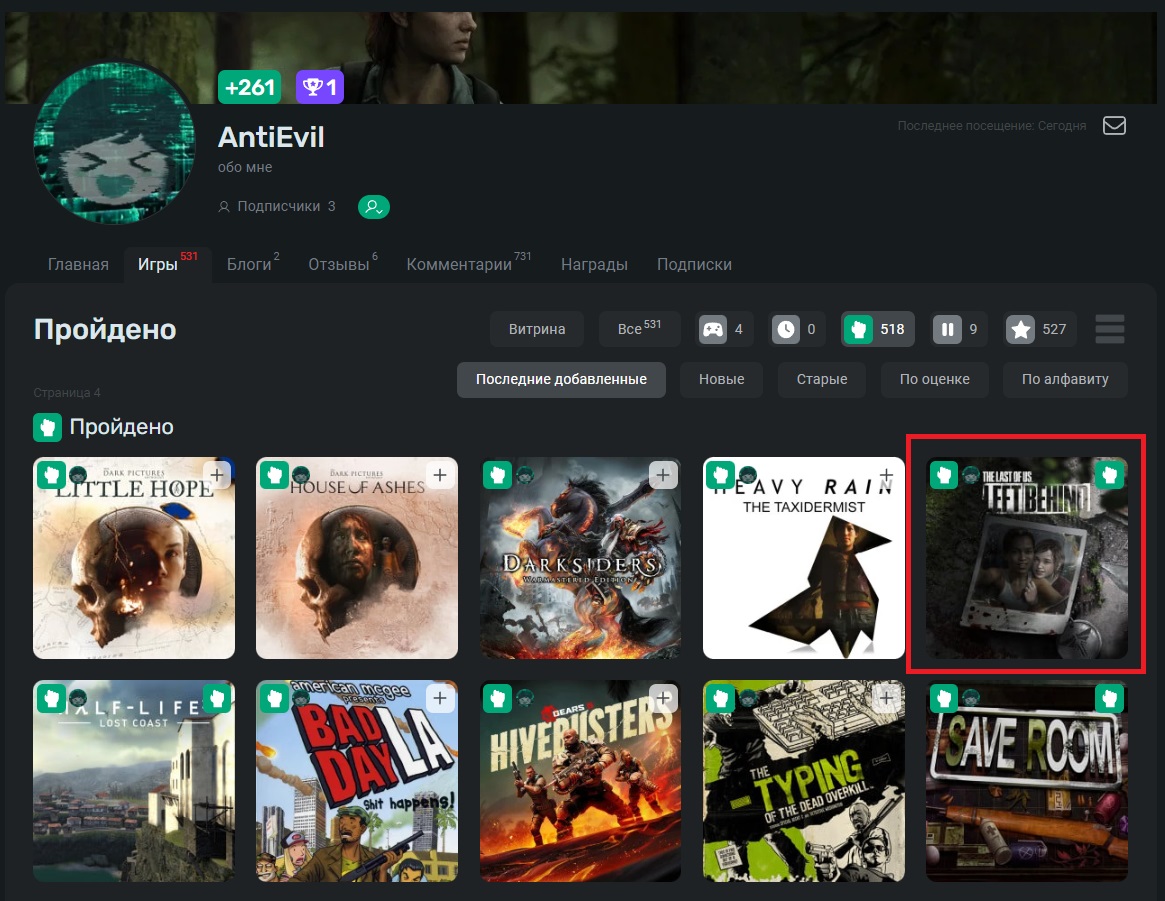The height and width of the screenshot is (901, 1165).
Task: Click the plus icon on Hivebusters
Action: (663, 698)
